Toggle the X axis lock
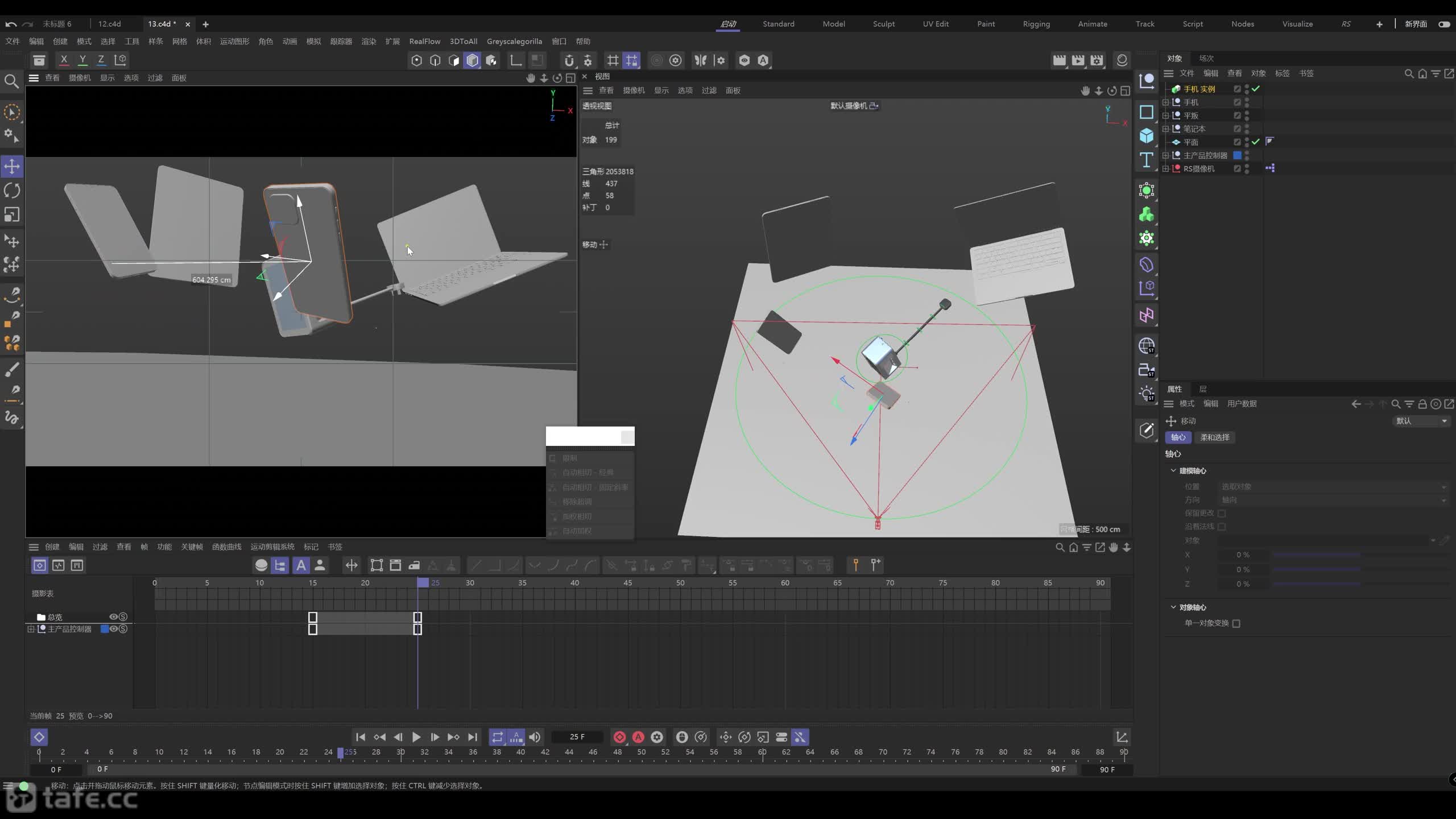Viewport: 1456px width, 819px height. [64, 60]
